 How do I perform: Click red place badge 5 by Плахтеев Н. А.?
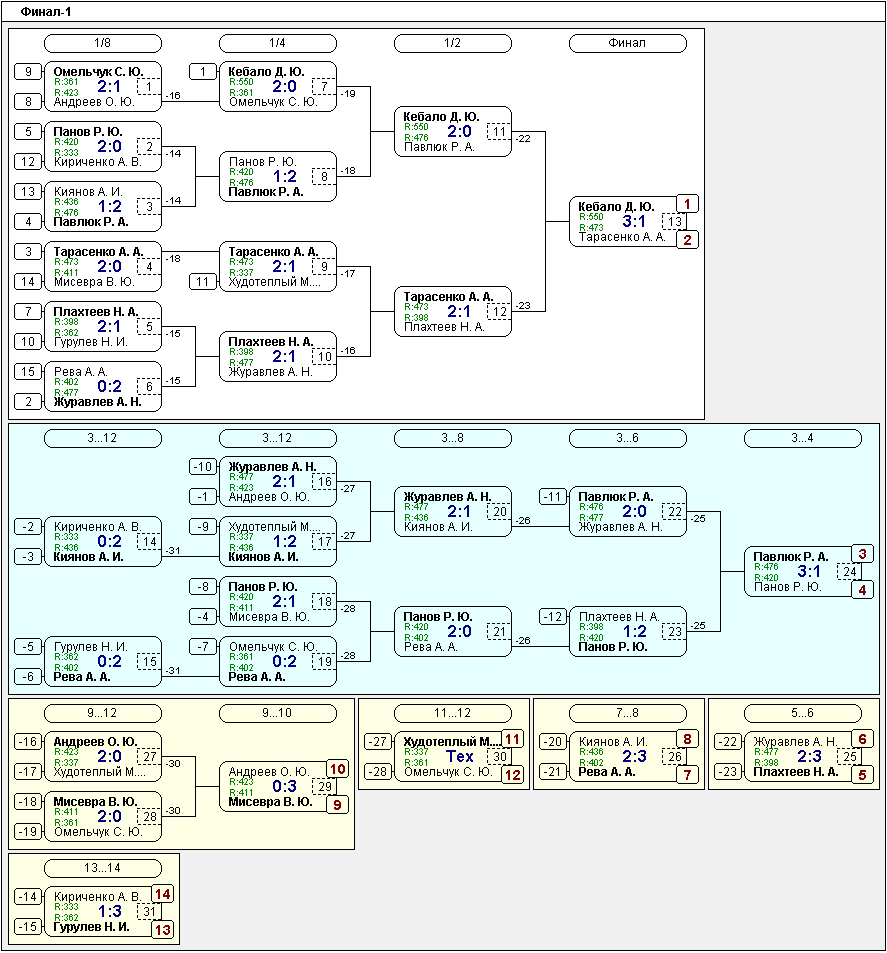[863, 775]
